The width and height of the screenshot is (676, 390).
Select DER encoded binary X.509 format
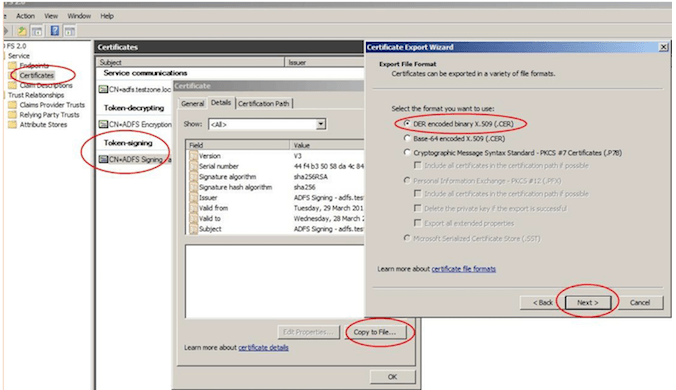pyautogui.click(x=407, y=124)
